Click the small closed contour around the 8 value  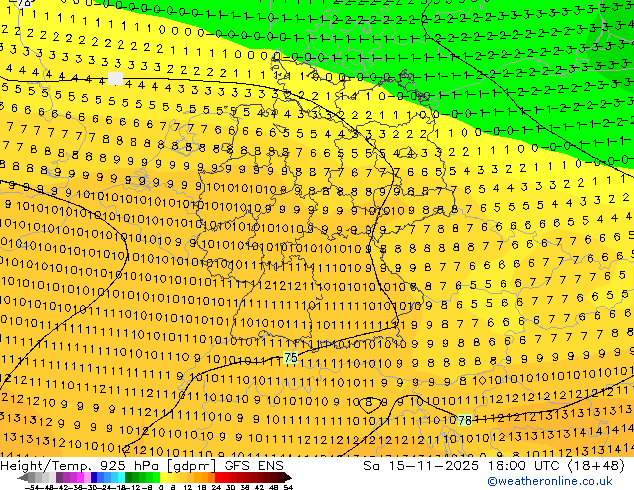(x=368, y=405)
